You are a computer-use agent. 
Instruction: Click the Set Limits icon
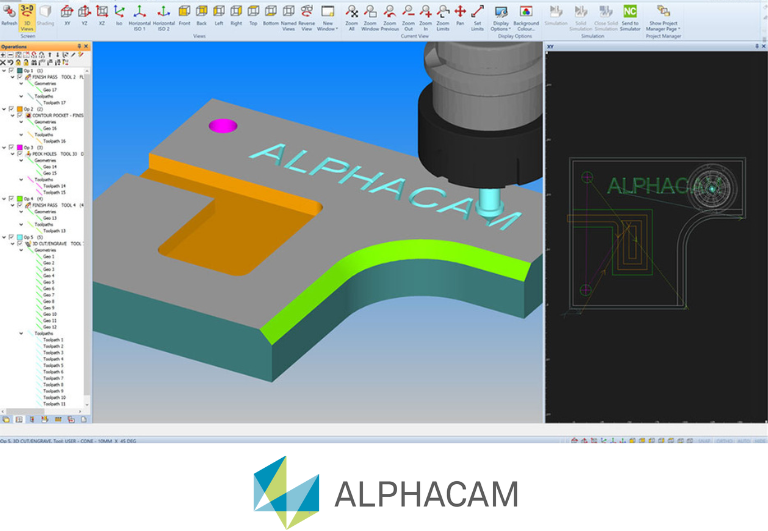tap(477, 13)
